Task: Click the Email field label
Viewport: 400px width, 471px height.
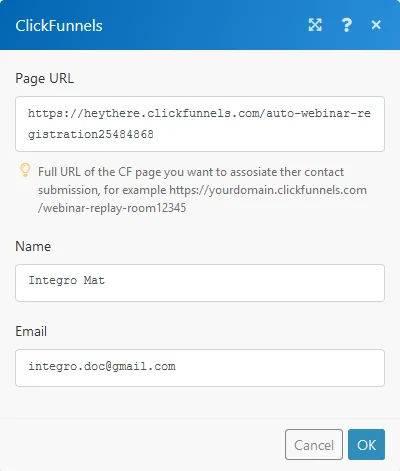Action: point(31,332)
